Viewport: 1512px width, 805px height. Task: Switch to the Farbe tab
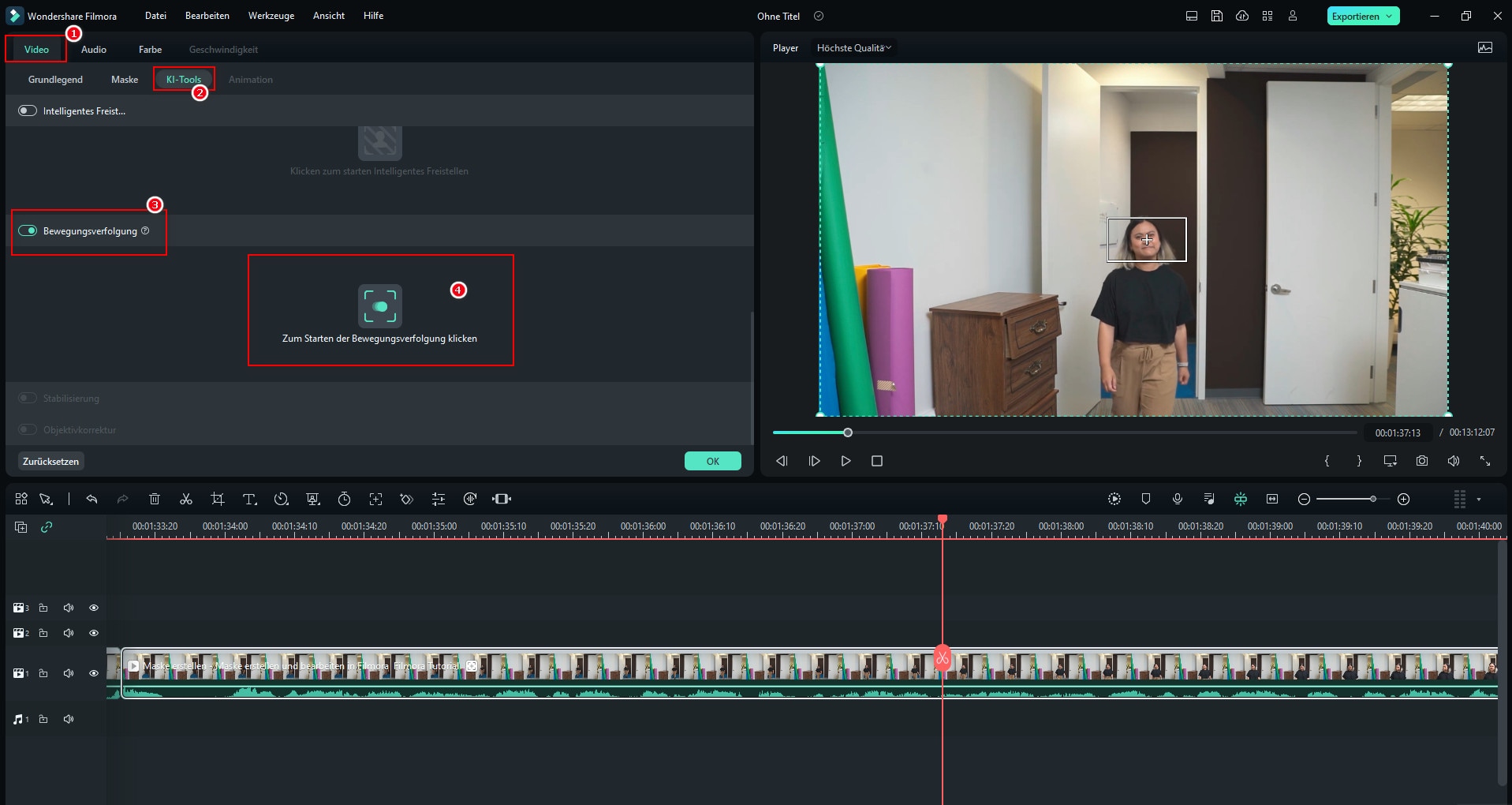(x=150, y=49)
